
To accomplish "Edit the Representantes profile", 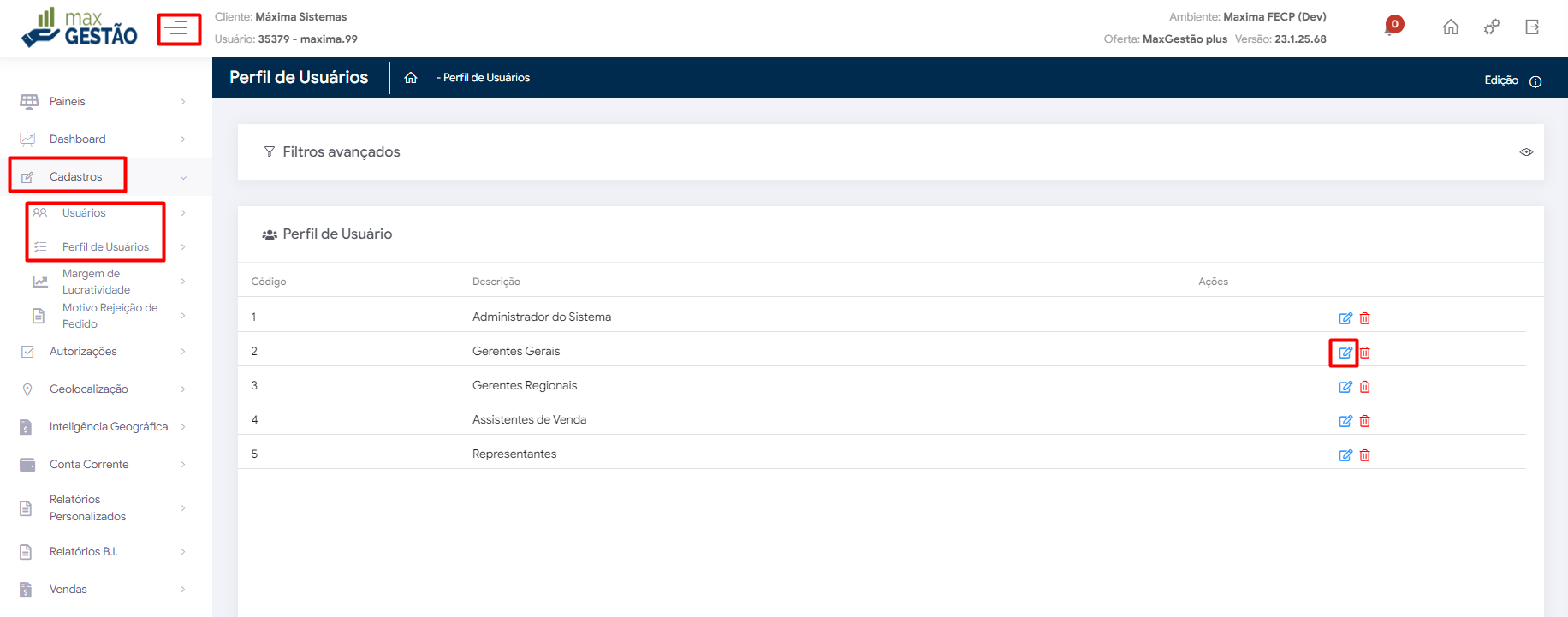I will [x=1345, y=455].
